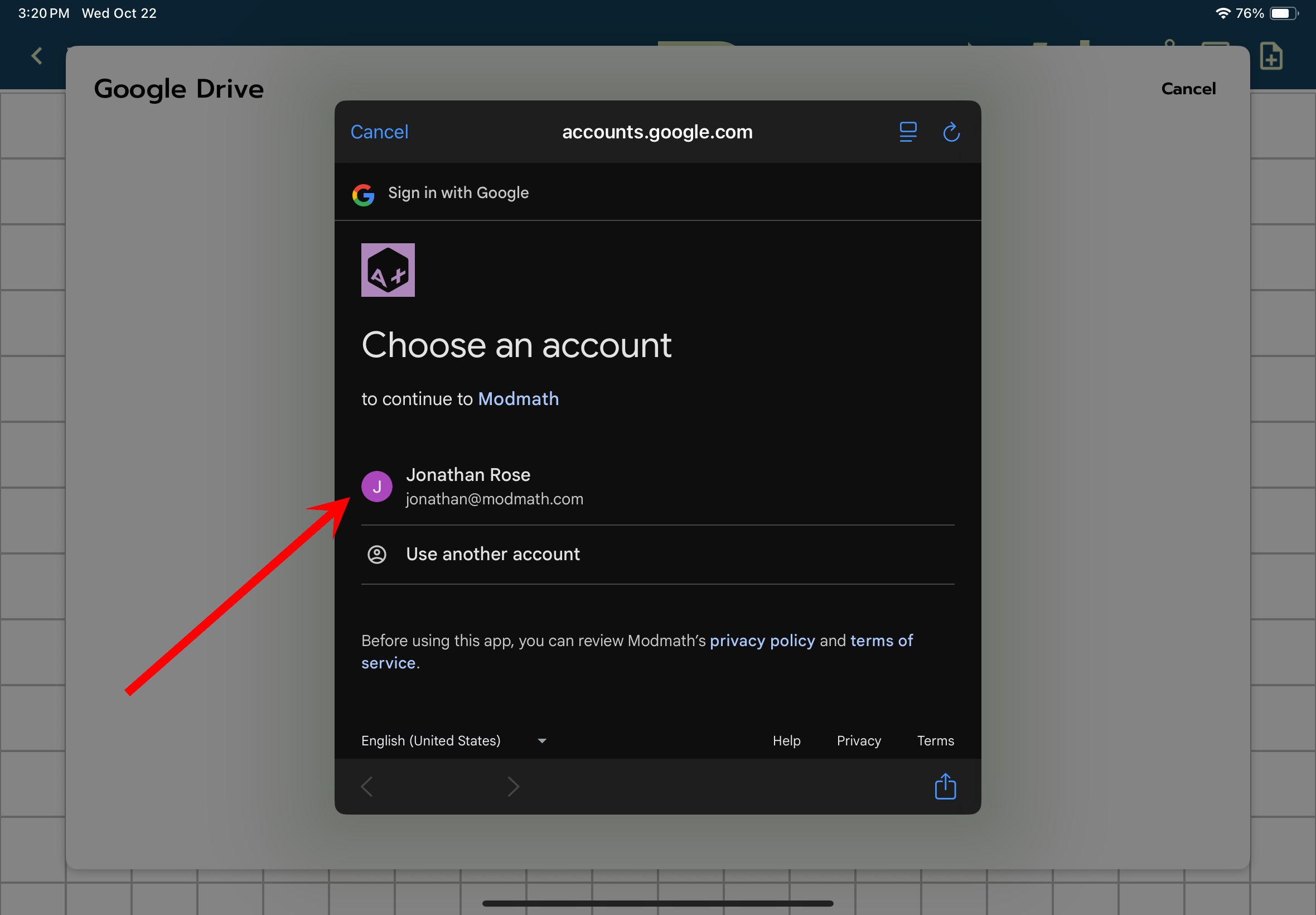Open the terms of service link
This screenshot has width=1316, height=915.
[x=881, y=641]
